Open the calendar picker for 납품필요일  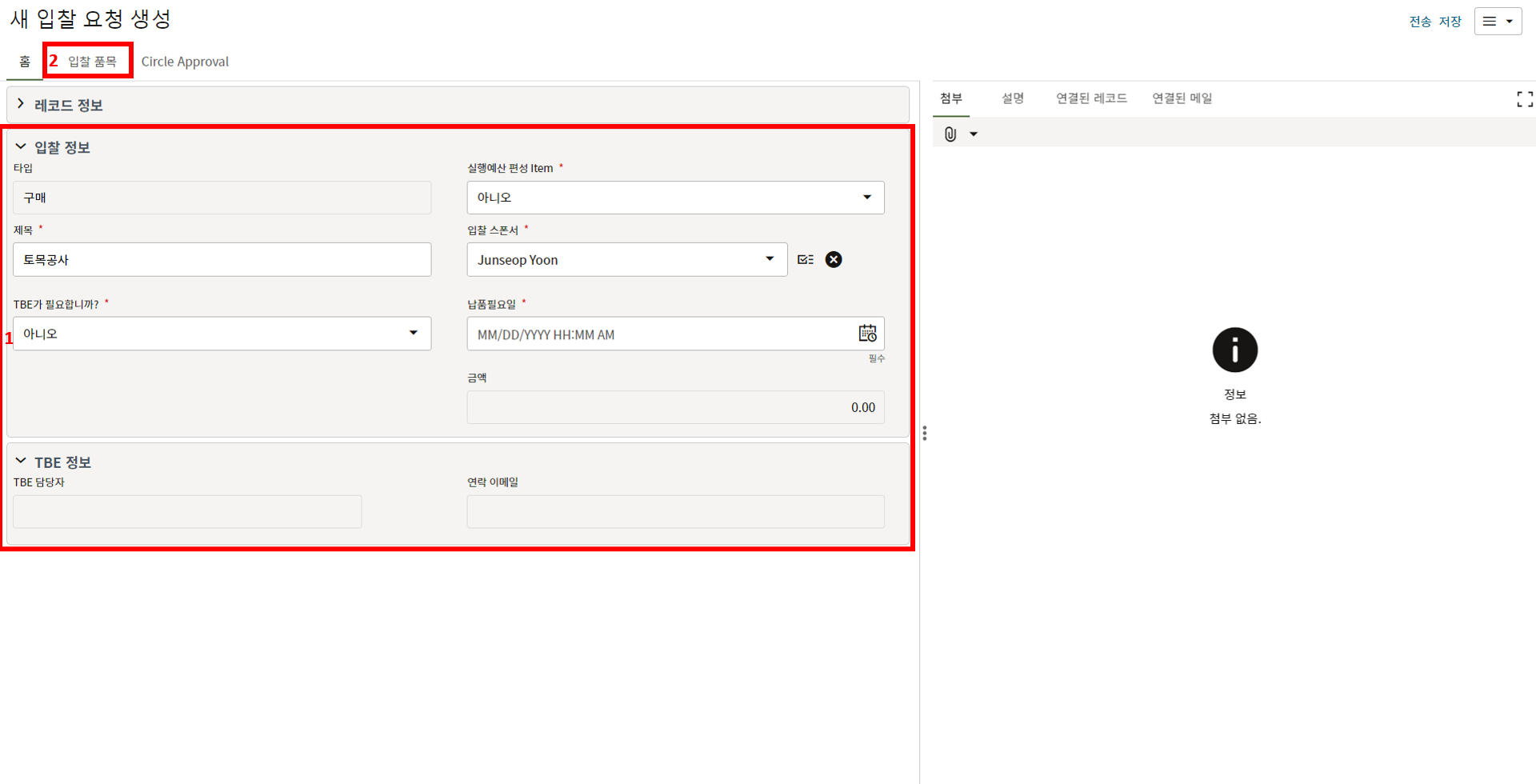(x=867, y=334)
